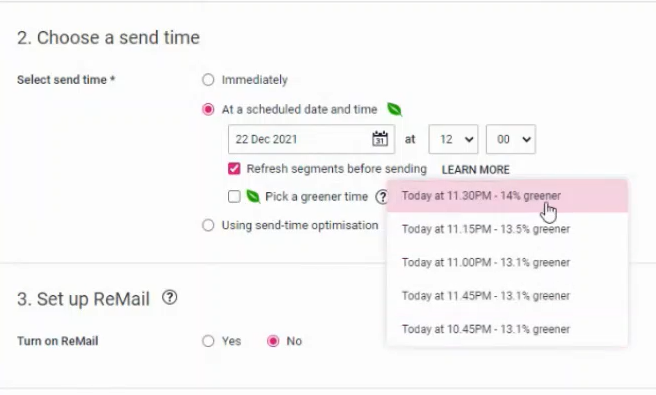This screenshot has height=395, width=656.
Task: Uncheck Refresh segments before sending
Action: tap(234, 169)
